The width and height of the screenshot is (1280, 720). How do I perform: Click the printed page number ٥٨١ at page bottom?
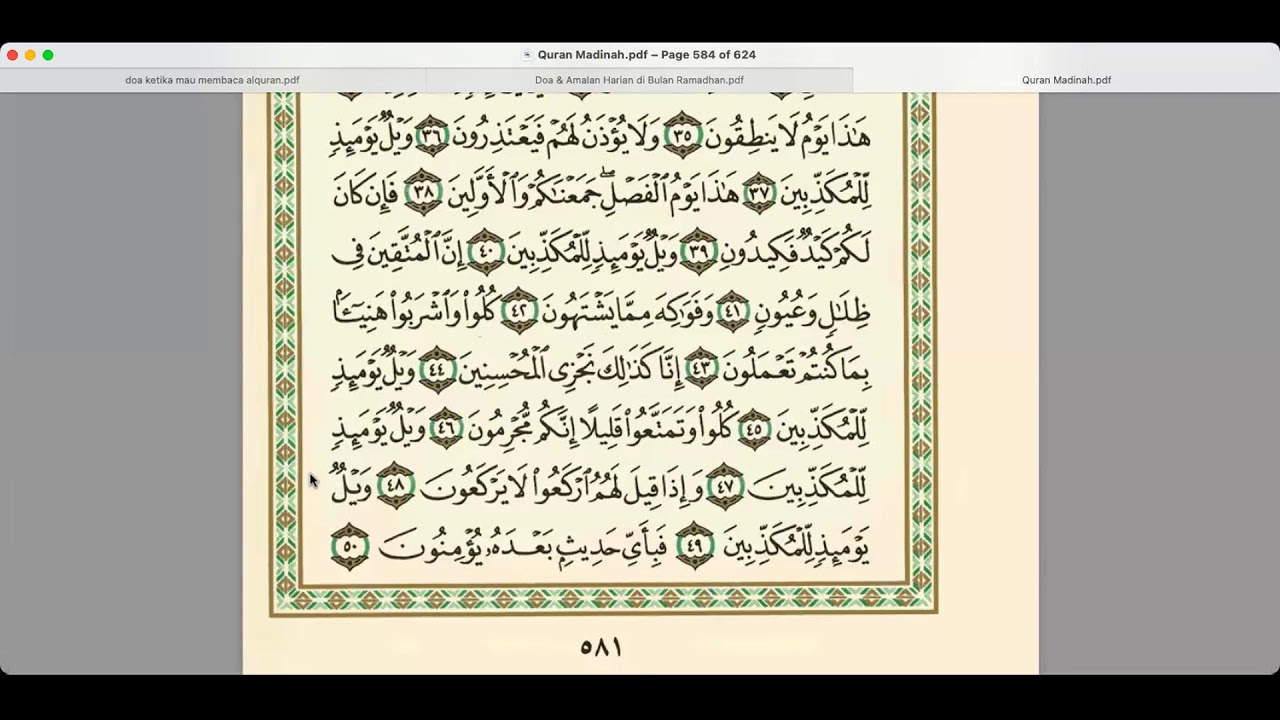tap(601, 647)
